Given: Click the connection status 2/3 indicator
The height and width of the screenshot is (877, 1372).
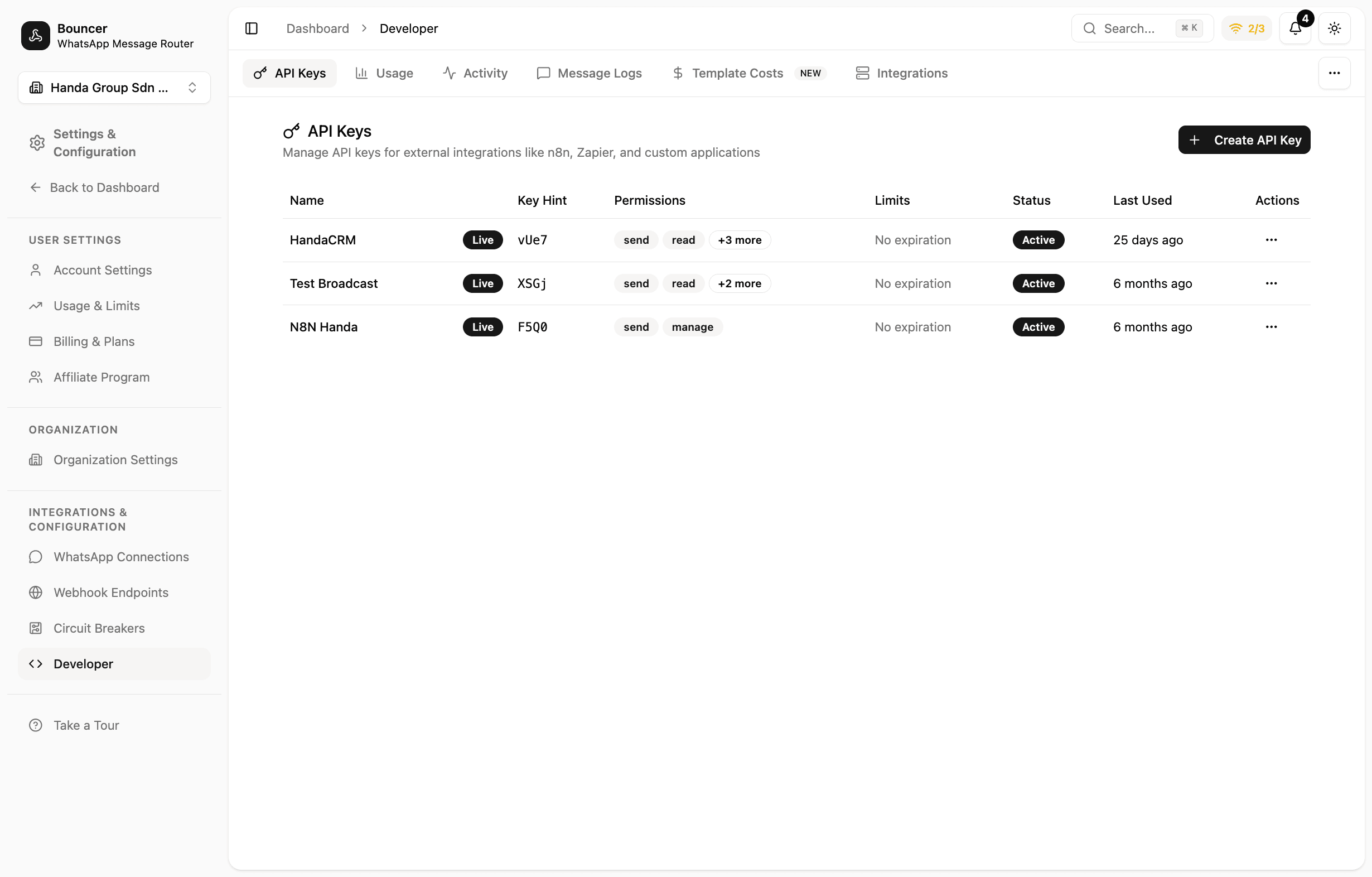Looking at the screenshot, I should 1247,28.
